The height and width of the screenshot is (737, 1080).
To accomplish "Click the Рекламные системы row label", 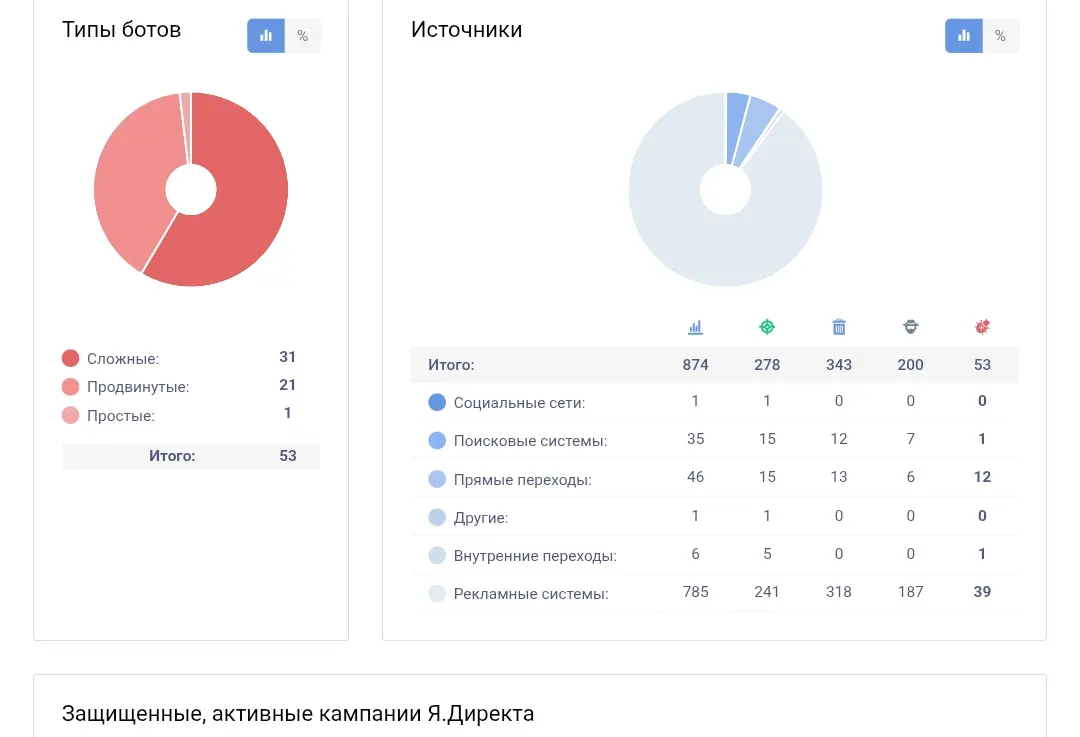I will click(531, 594).
